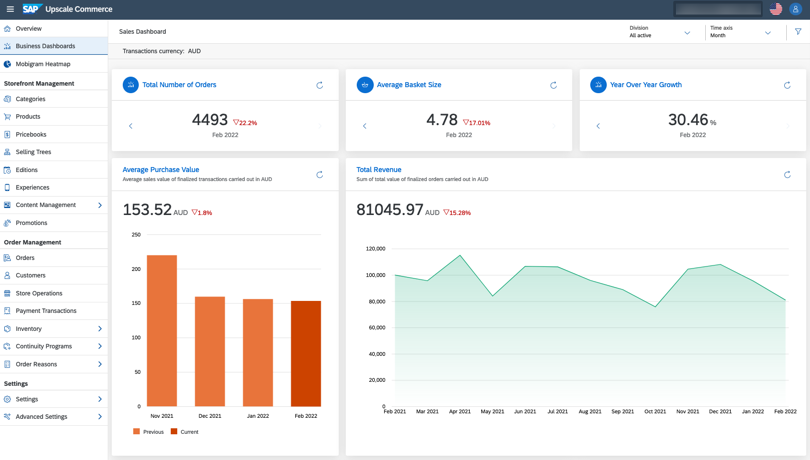Click the 153.52 average purchase value
Viewport: 810px width, 460px height.
point(147,209)
